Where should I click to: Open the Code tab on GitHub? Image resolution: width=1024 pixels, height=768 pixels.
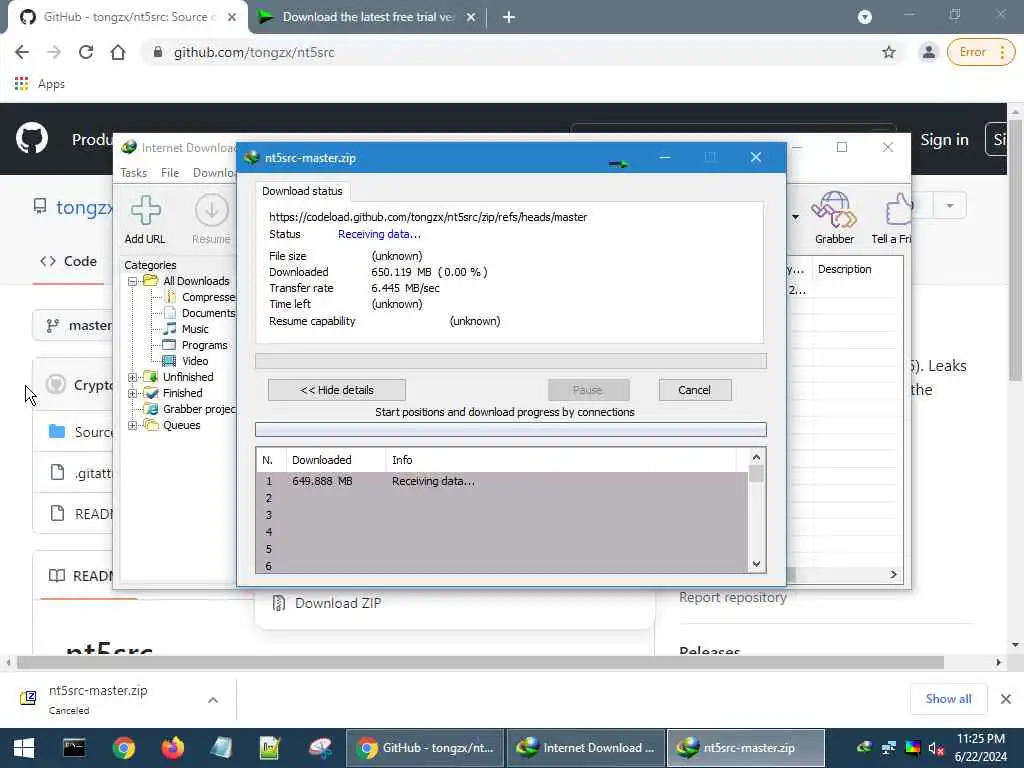coord(69,261)
